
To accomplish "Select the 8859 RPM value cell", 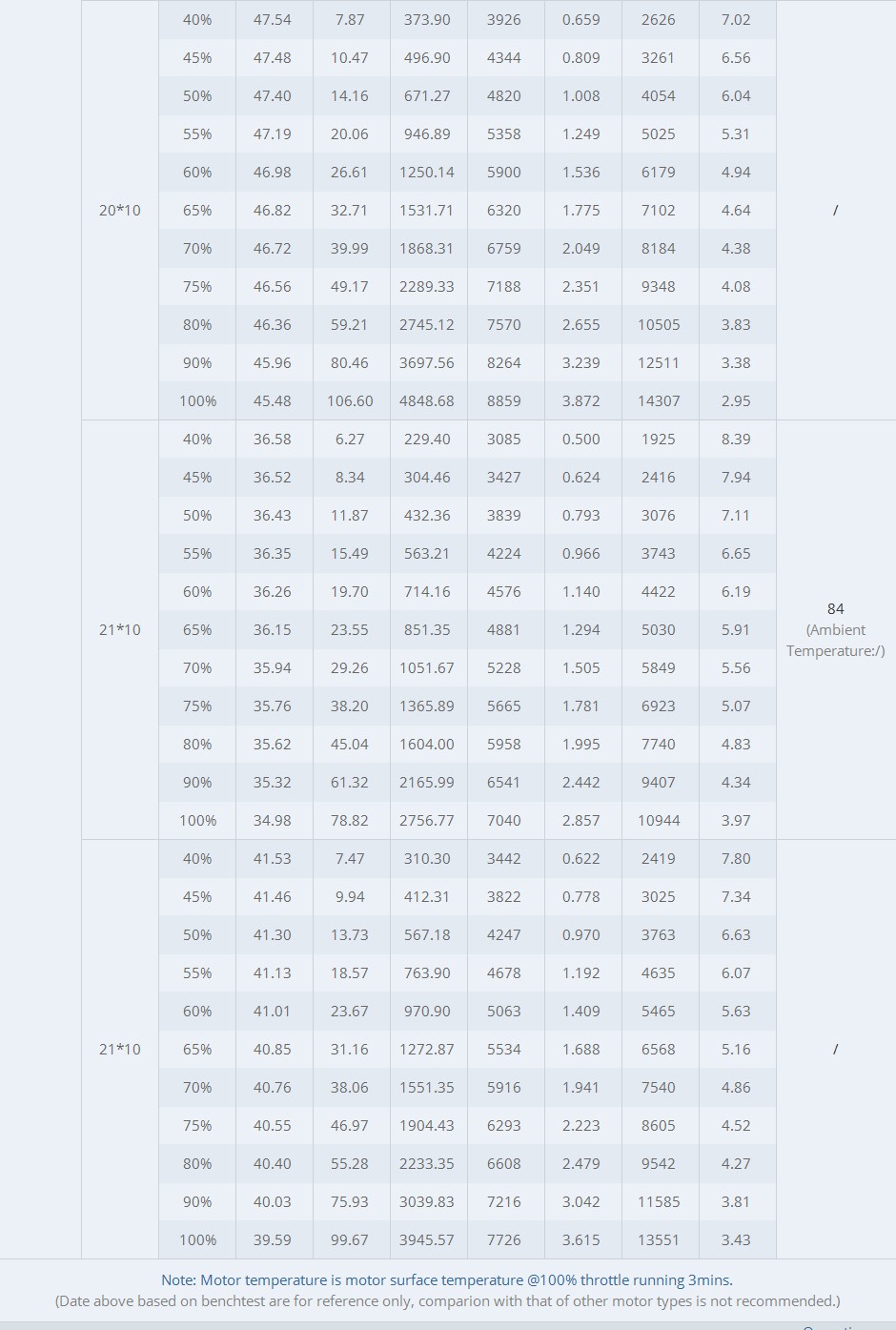I will 504,400.
